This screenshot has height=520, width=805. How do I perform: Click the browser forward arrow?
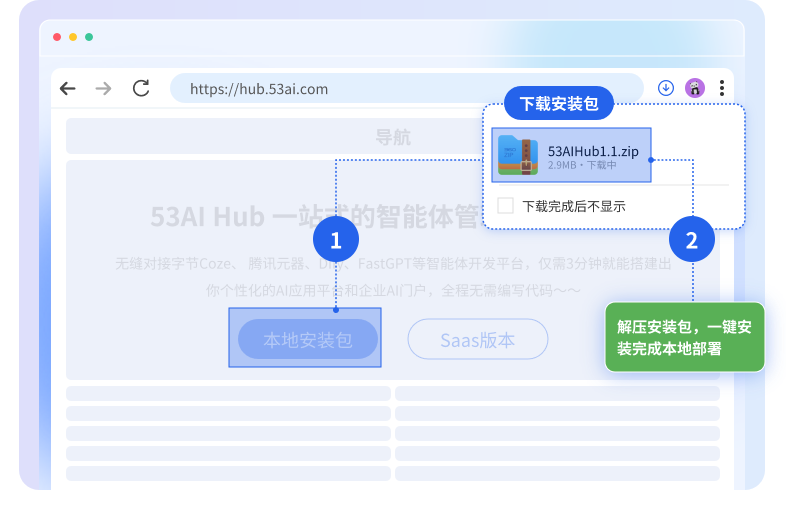point(104,89)
